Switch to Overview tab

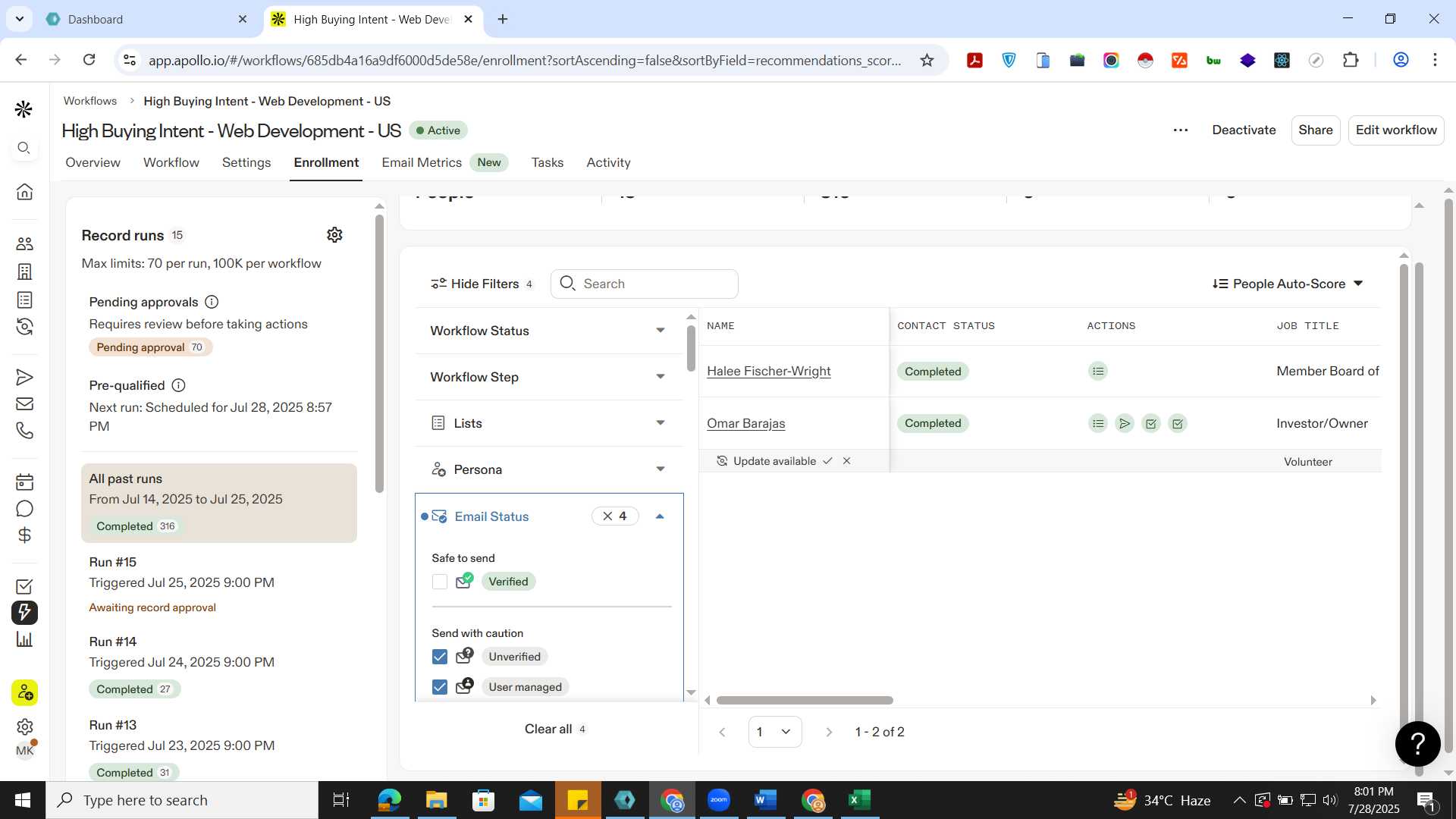pos(93,162)
